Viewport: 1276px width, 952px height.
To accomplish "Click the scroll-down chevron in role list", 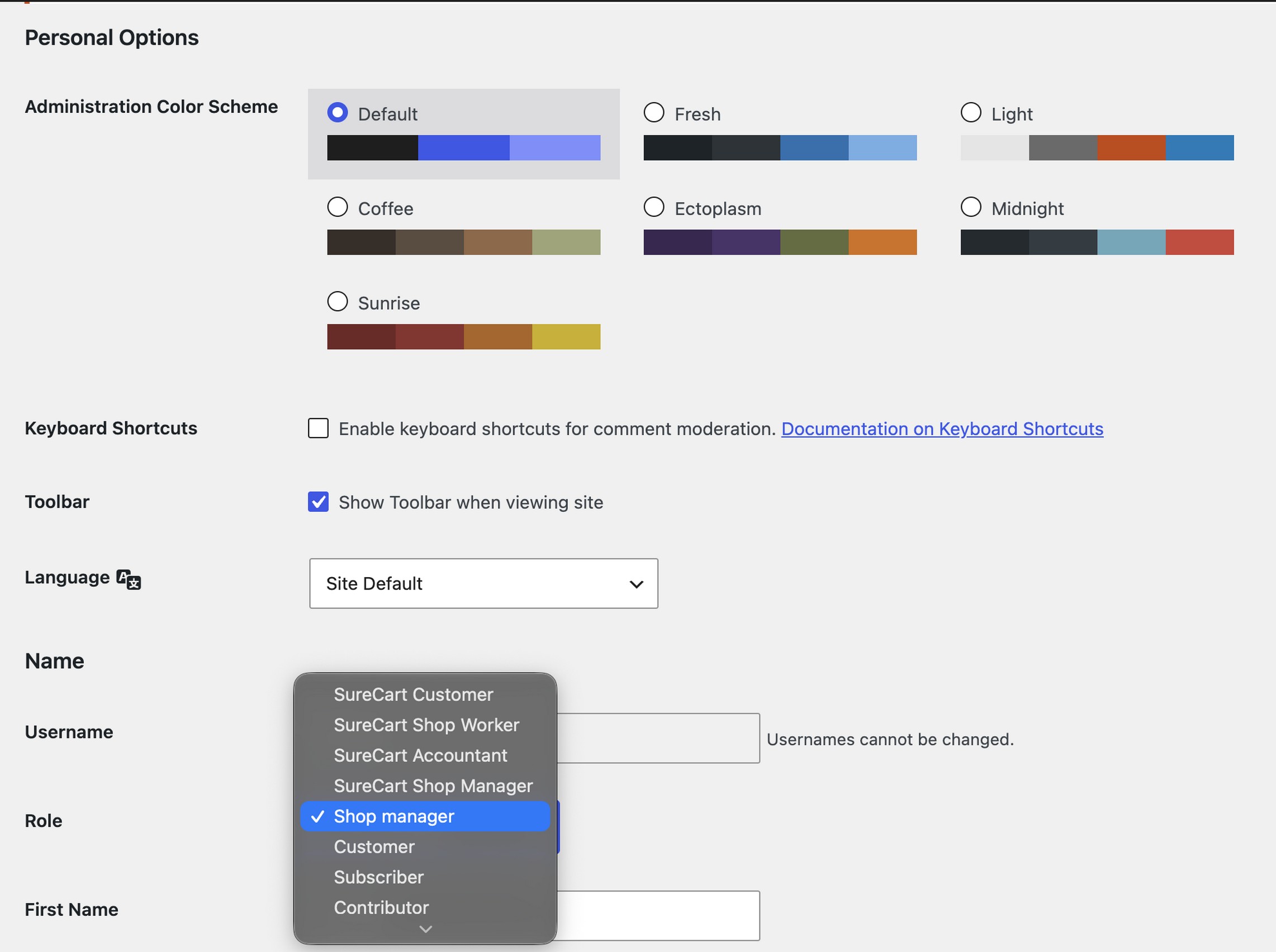I will tap(425, 929).
